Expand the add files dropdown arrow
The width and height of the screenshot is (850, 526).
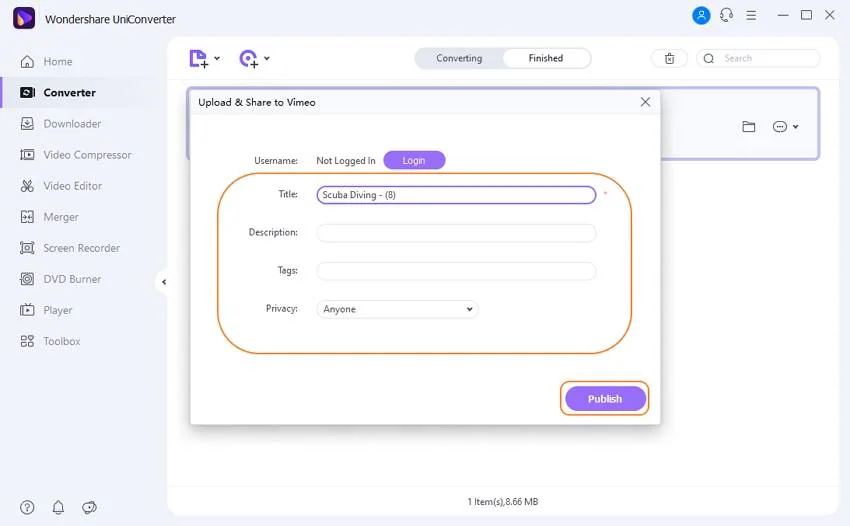pyautogui.click(x=217, y=59)
